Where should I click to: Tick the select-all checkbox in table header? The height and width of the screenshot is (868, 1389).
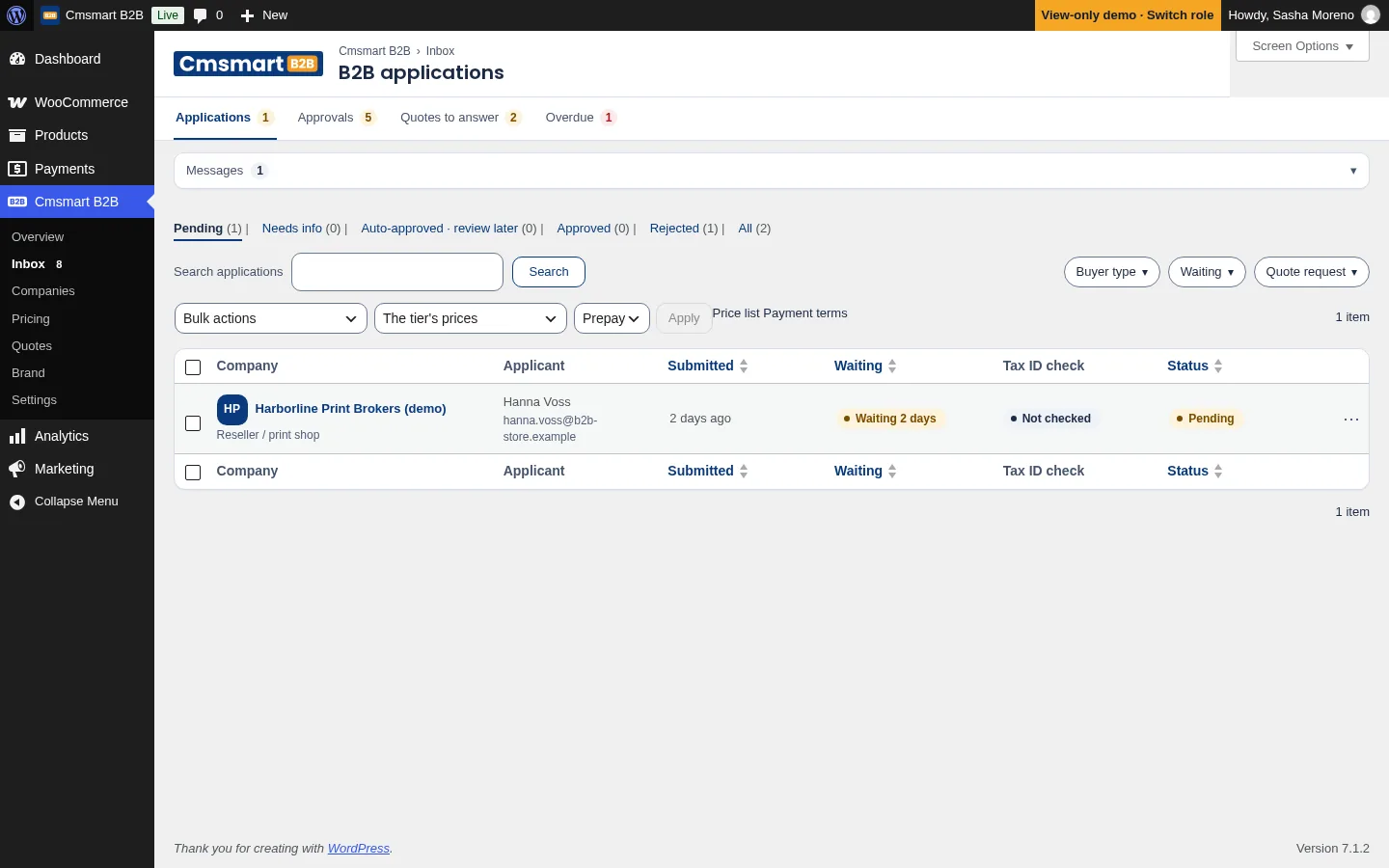(x=193, y=367)
